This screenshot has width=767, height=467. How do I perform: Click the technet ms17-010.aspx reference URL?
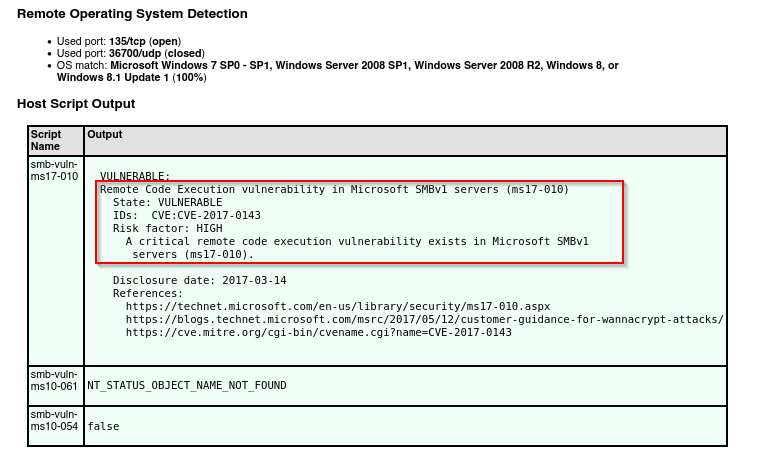(338, 307)
